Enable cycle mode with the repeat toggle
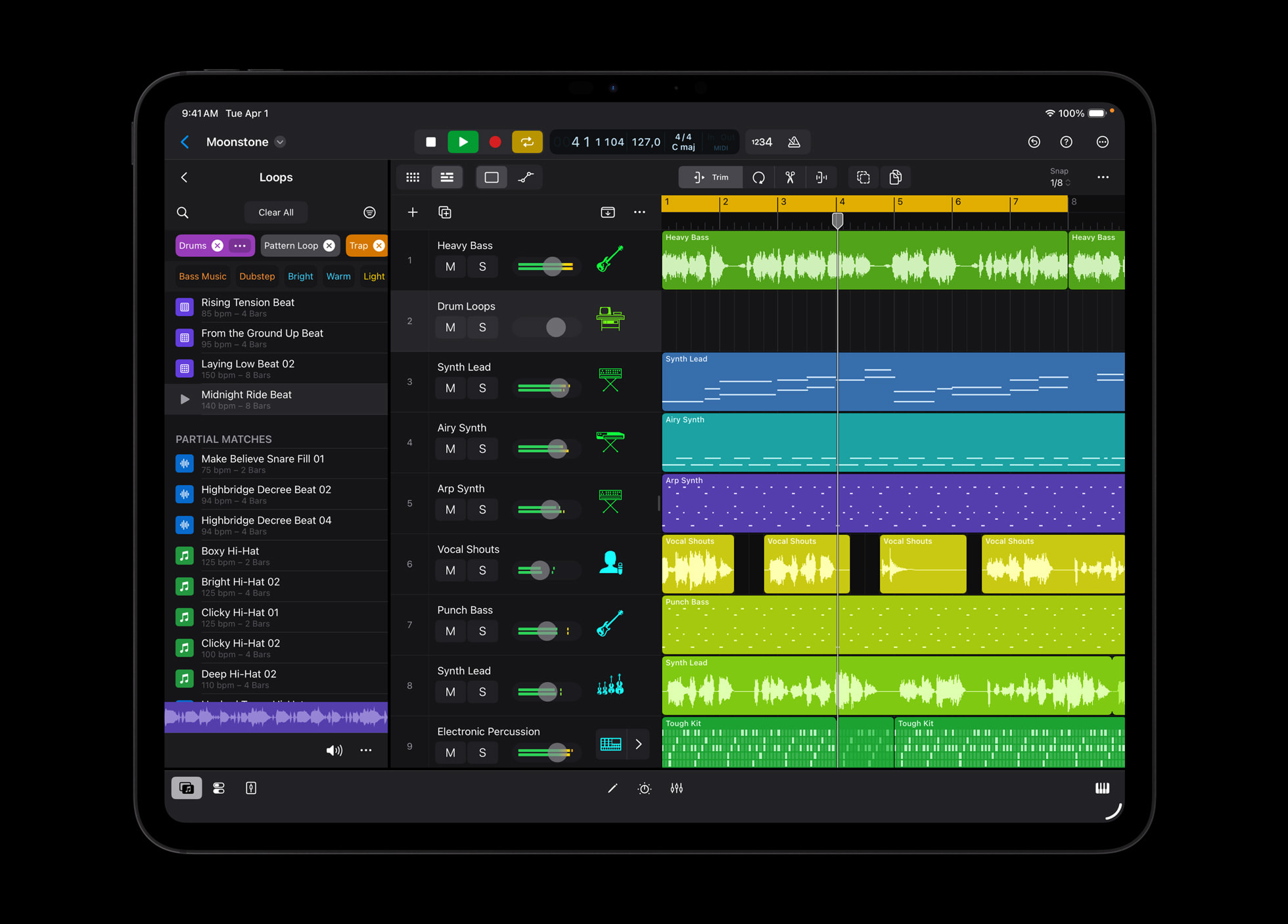The height and width of the screenshot is (924, 1288). [x=527, y=141]
